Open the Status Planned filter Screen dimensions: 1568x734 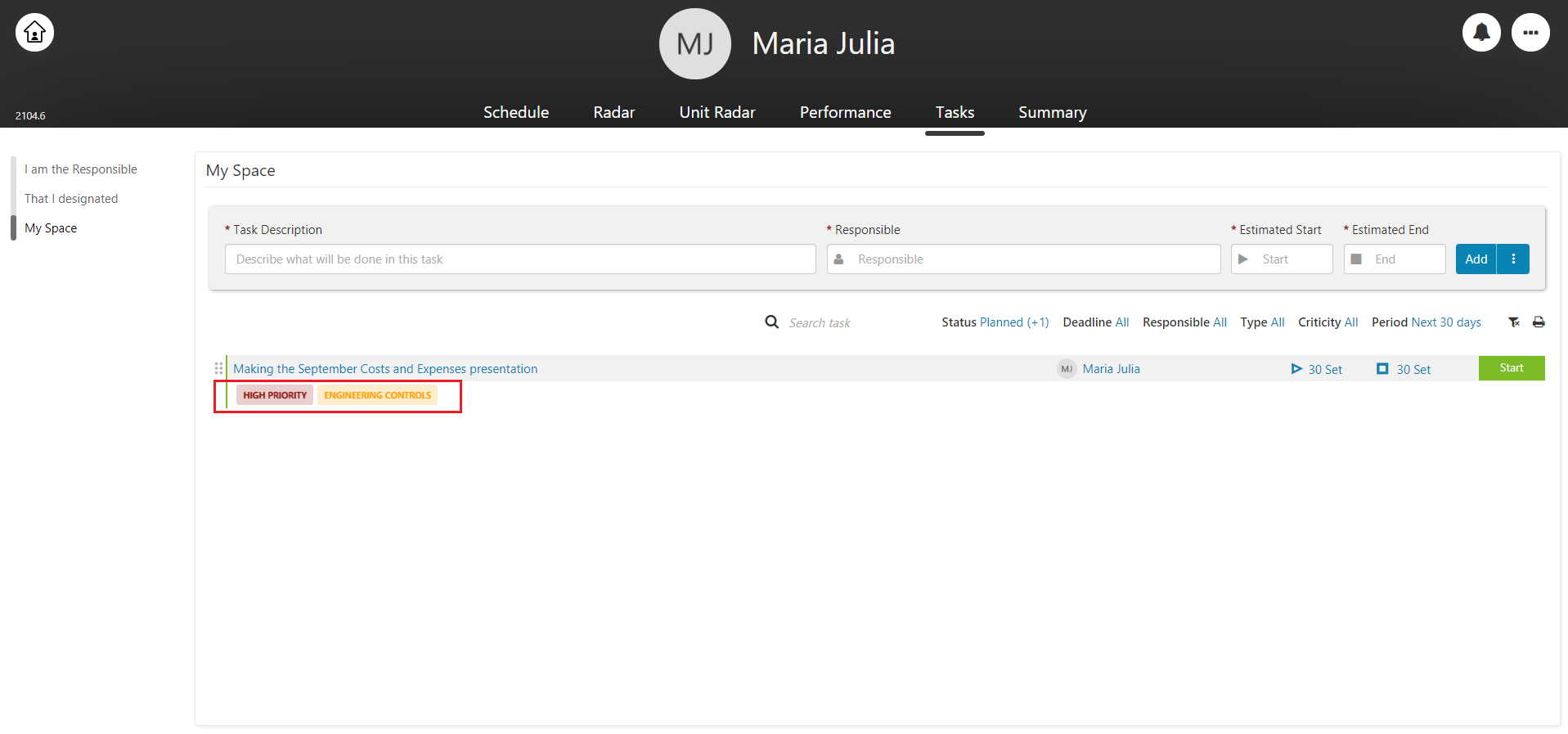(995, 322)
